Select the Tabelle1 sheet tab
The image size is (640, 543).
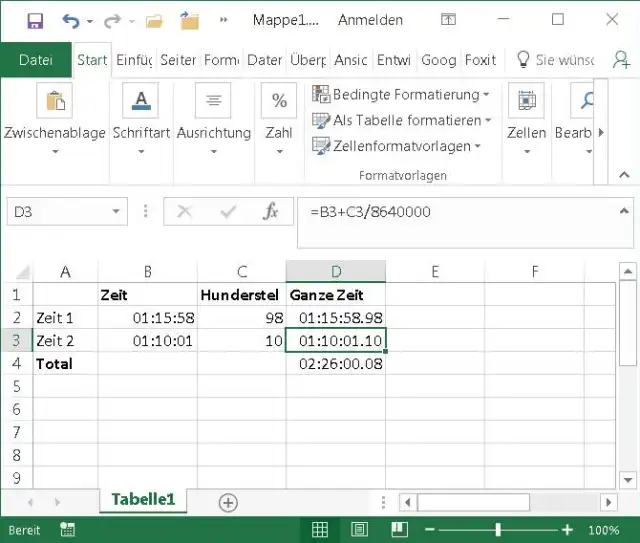pyautogui.click(x=143, y=500)
